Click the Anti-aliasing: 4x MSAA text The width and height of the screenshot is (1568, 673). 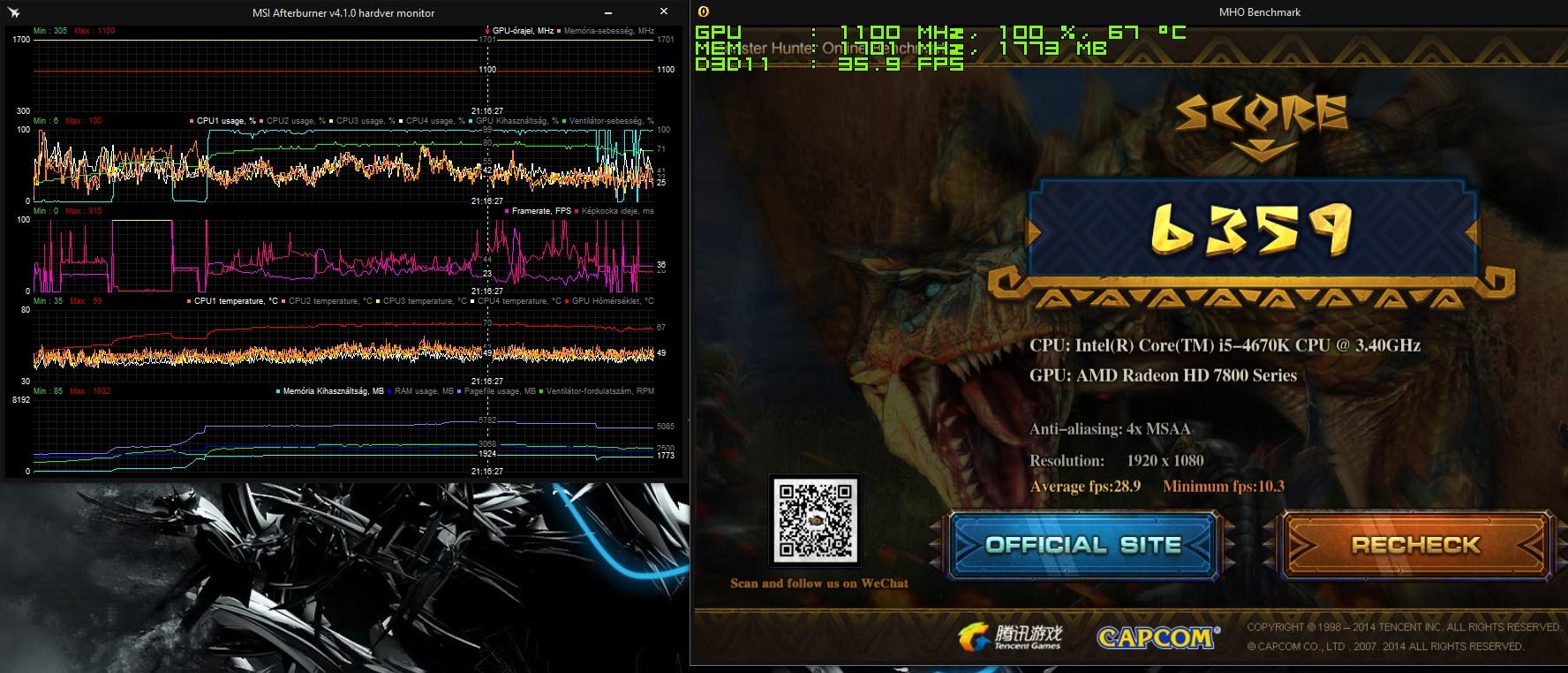coord(1110,429)
